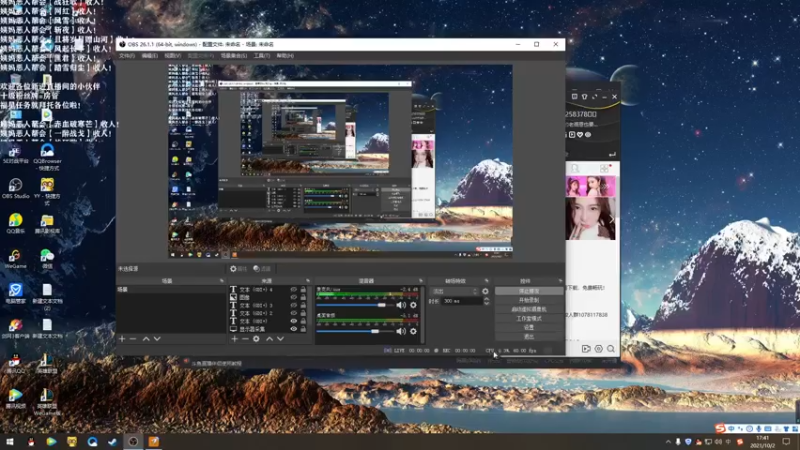The height and width of the screenshot is (450, 800).
Task: Move source down in Sources panel
Action: pyautogui.click(x=281, y=339)
